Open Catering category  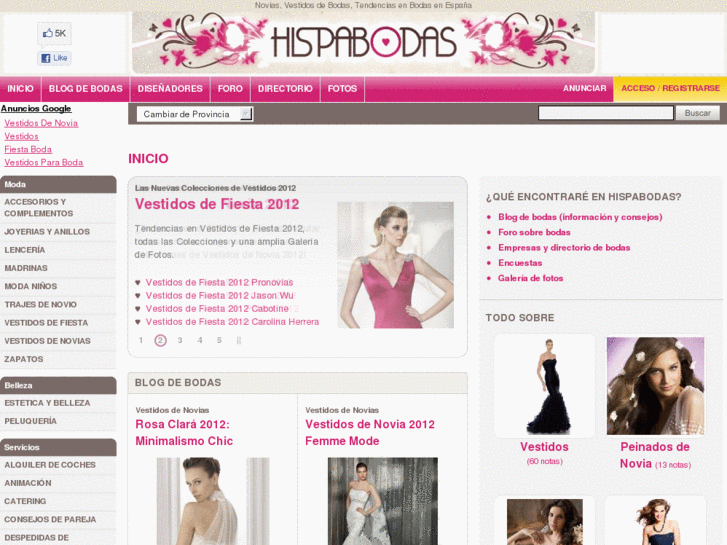(58, 501)
